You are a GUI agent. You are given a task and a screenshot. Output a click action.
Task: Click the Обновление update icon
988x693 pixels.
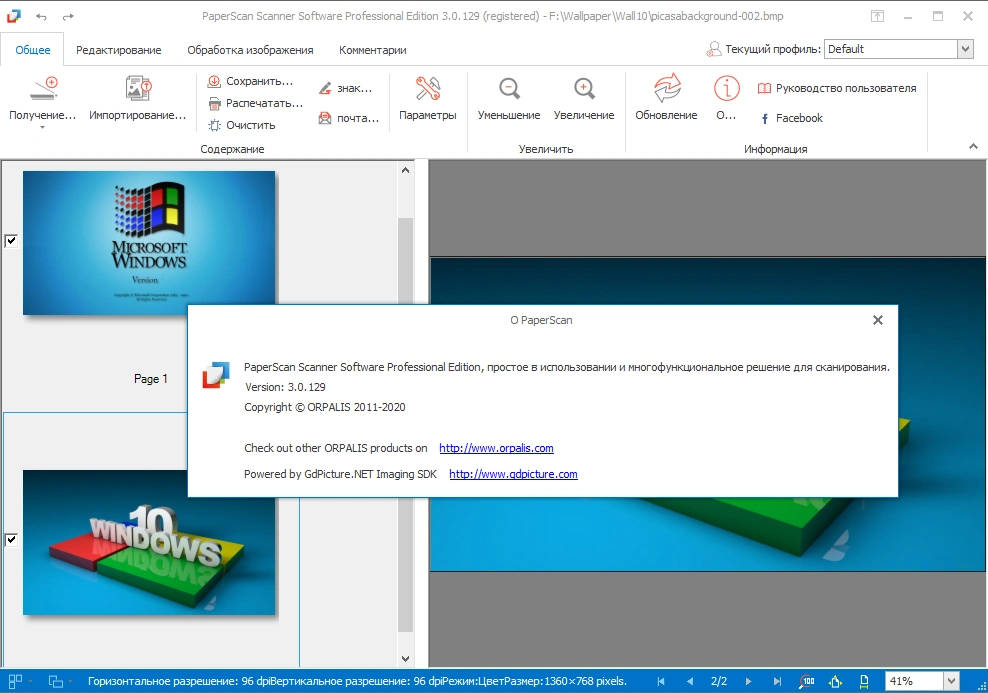tap(667, 88)
